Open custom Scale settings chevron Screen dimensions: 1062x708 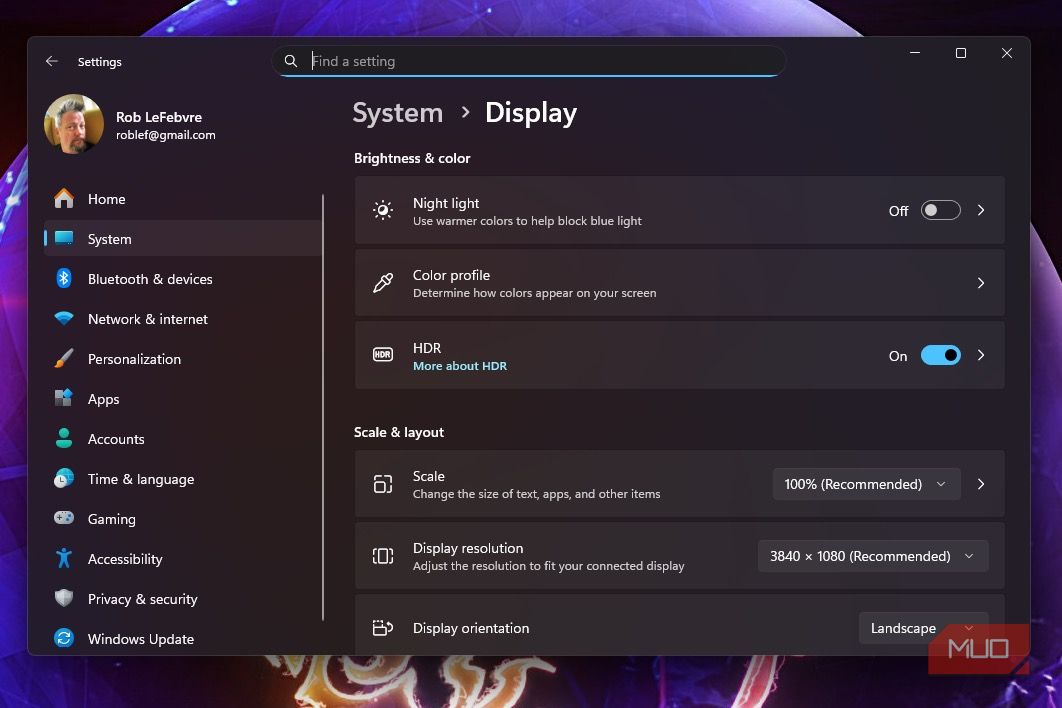981,484
